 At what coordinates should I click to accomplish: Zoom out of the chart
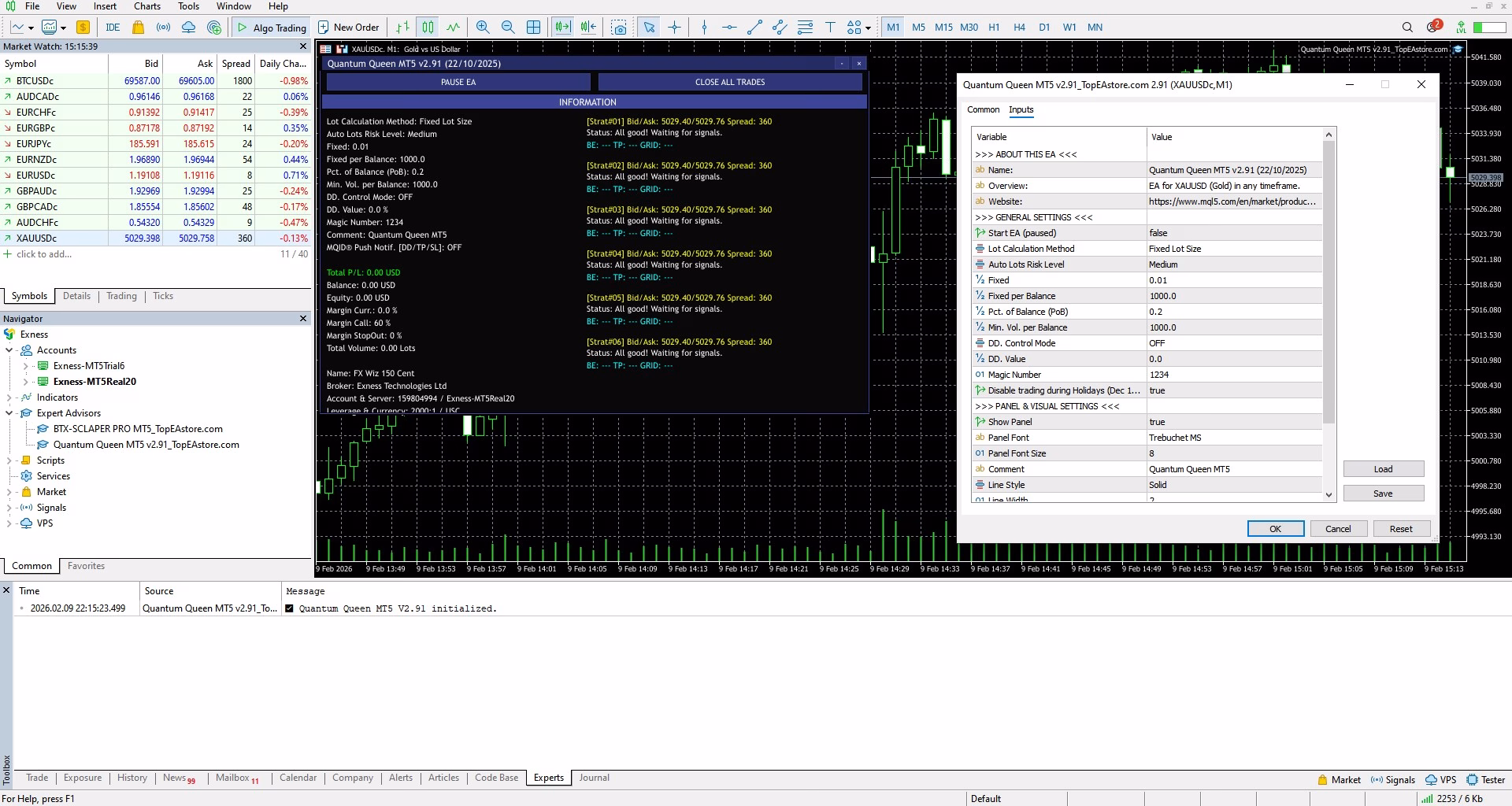(508, 27)
